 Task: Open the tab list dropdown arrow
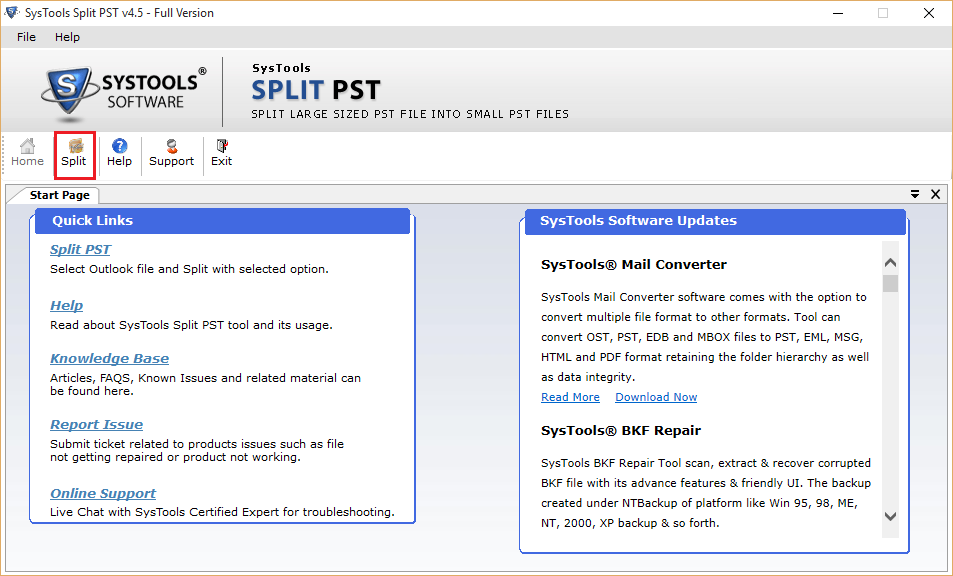[915, 194]
